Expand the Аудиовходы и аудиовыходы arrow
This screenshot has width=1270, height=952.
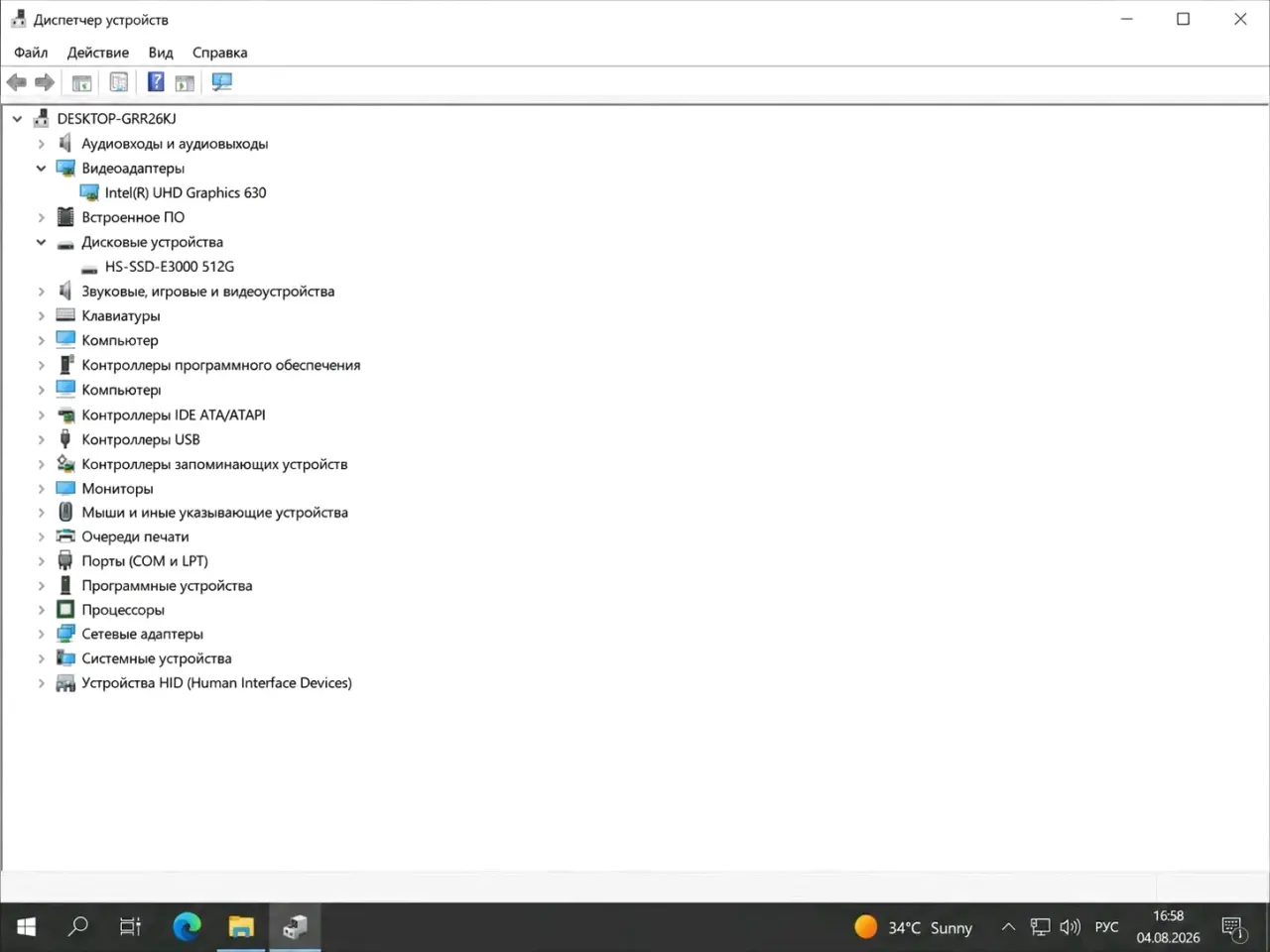(x=41, y=144)
